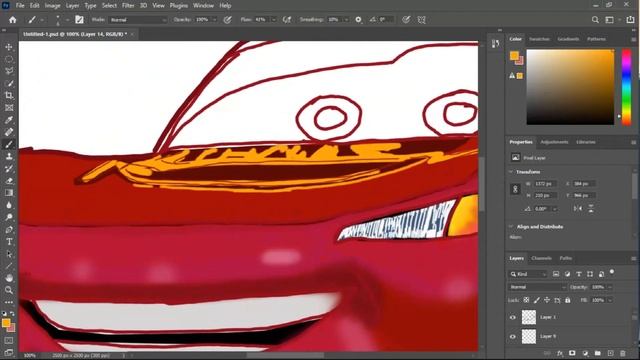Switch to the Swatches tab
This screenshot has width=640, height=360.
(539, 39)
